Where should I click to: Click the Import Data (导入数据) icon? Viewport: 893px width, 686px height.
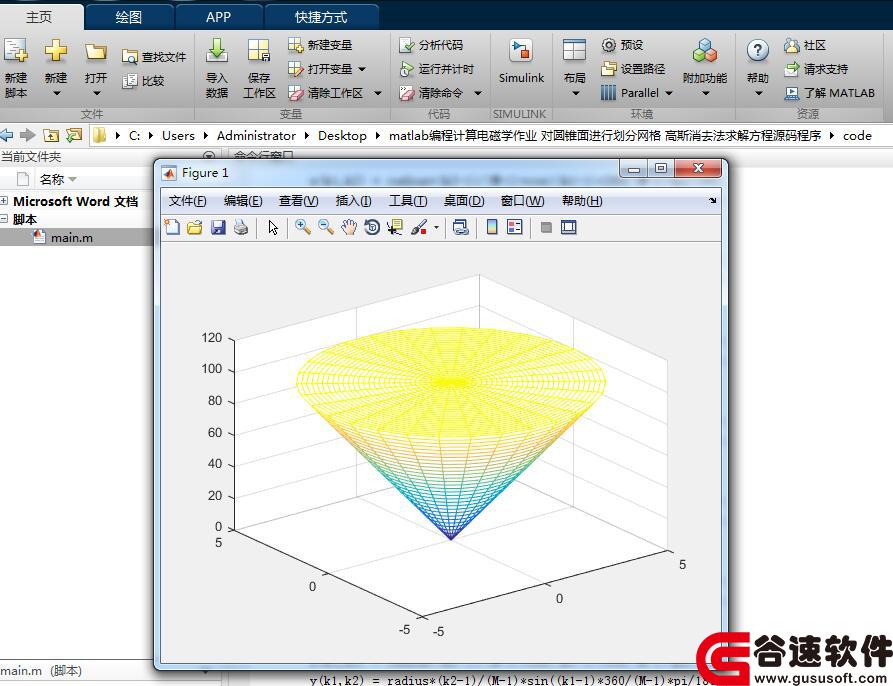click(x=216, y=51)
